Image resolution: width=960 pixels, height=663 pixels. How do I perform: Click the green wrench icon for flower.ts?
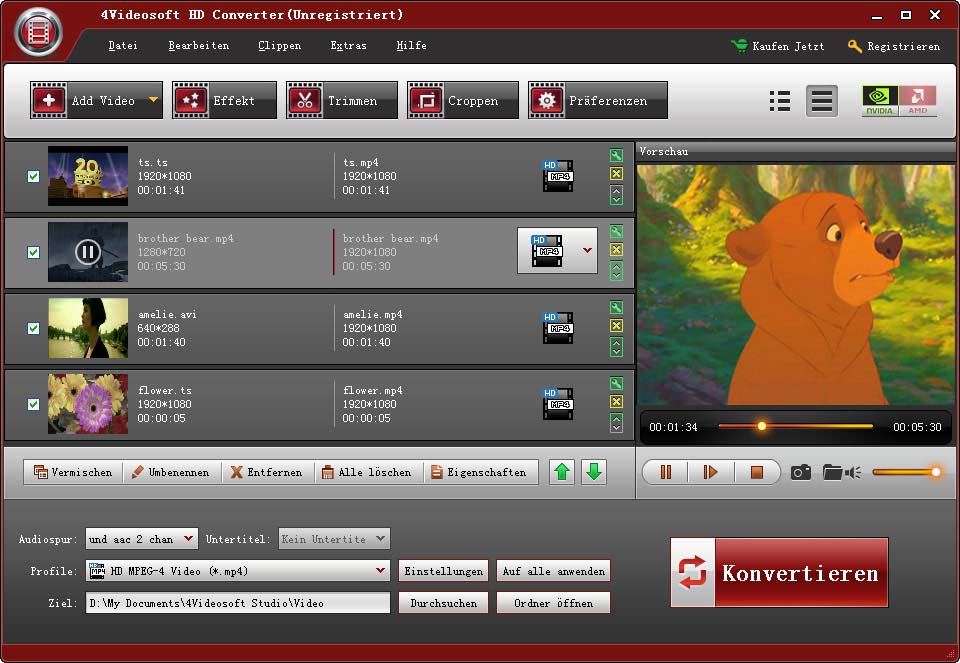click(617, 383)
